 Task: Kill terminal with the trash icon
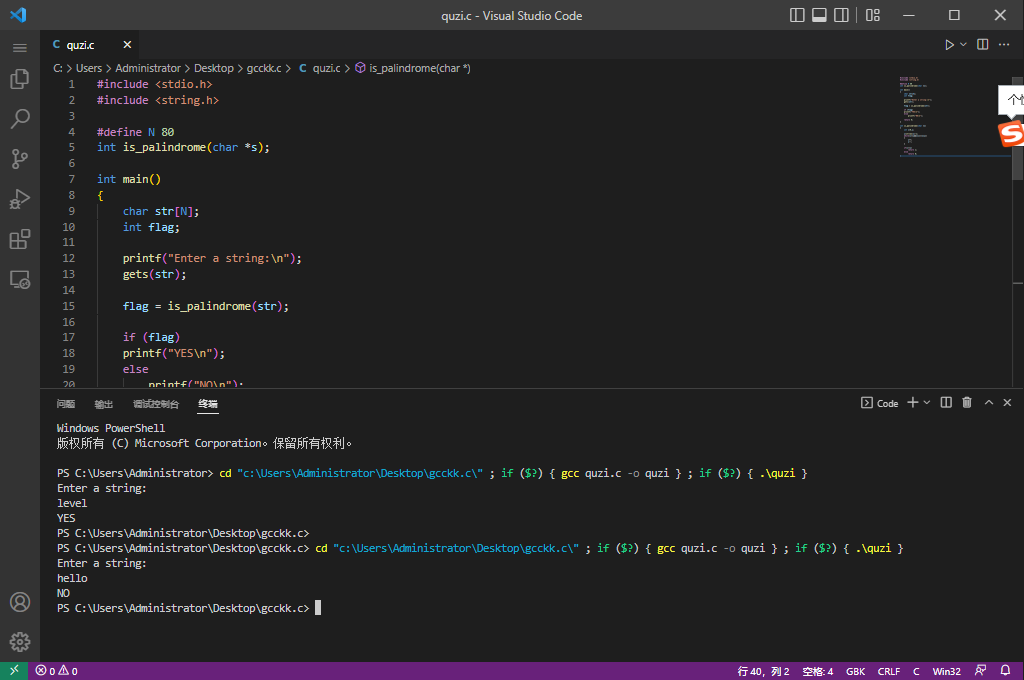[x=966, y=403]
